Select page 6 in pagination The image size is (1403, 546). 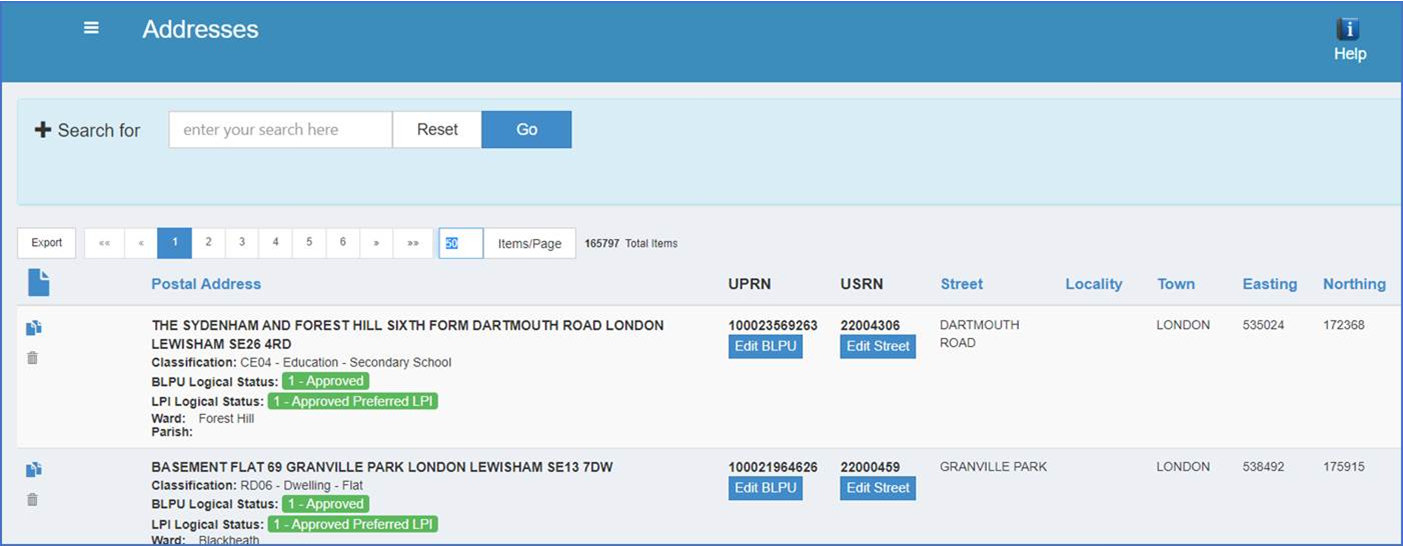[342, 243]
